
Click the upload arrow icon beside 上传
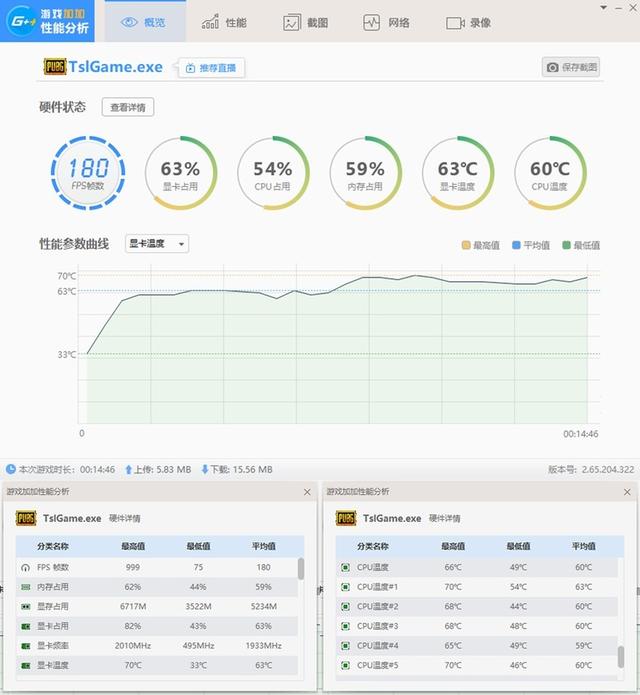(129, 469)
